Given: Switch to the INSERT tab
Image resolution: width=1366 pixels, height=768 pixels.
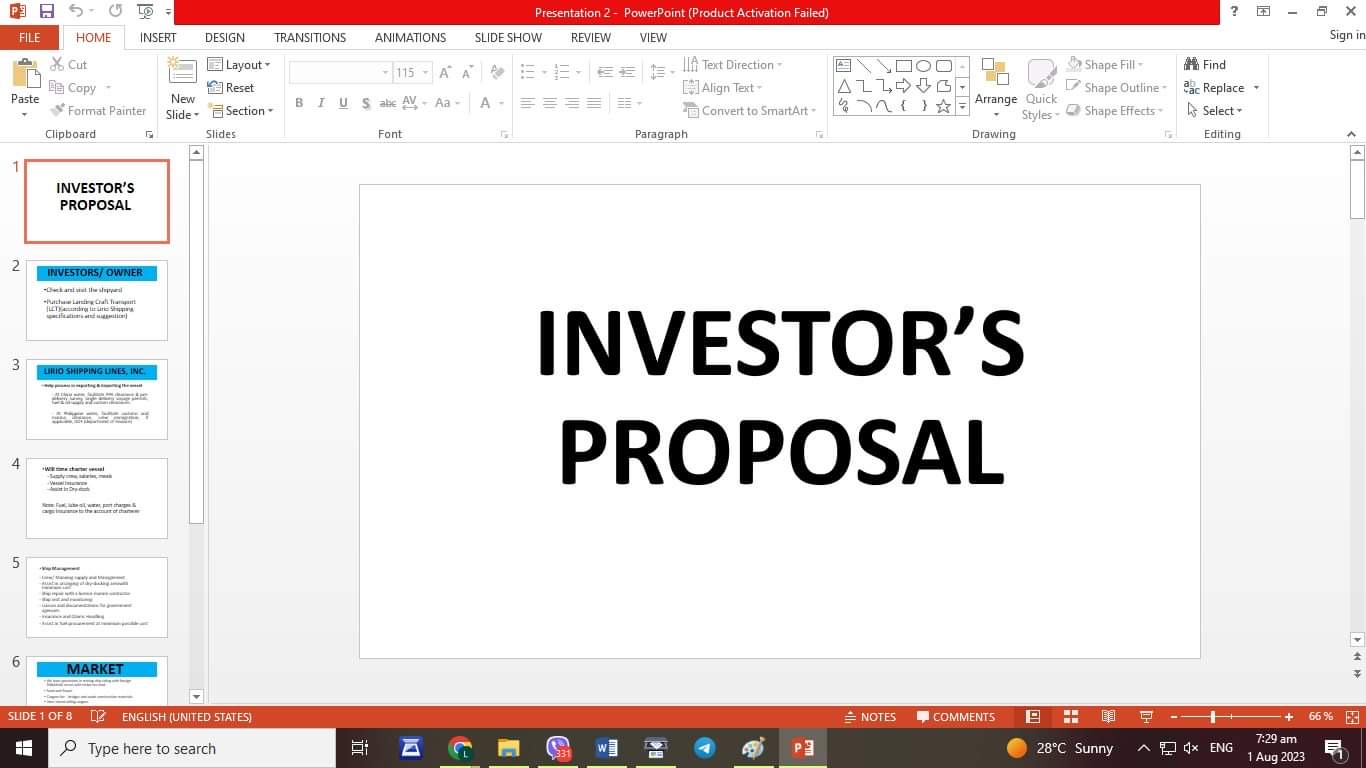Looking at the screenshot, I should coord(158,37).
